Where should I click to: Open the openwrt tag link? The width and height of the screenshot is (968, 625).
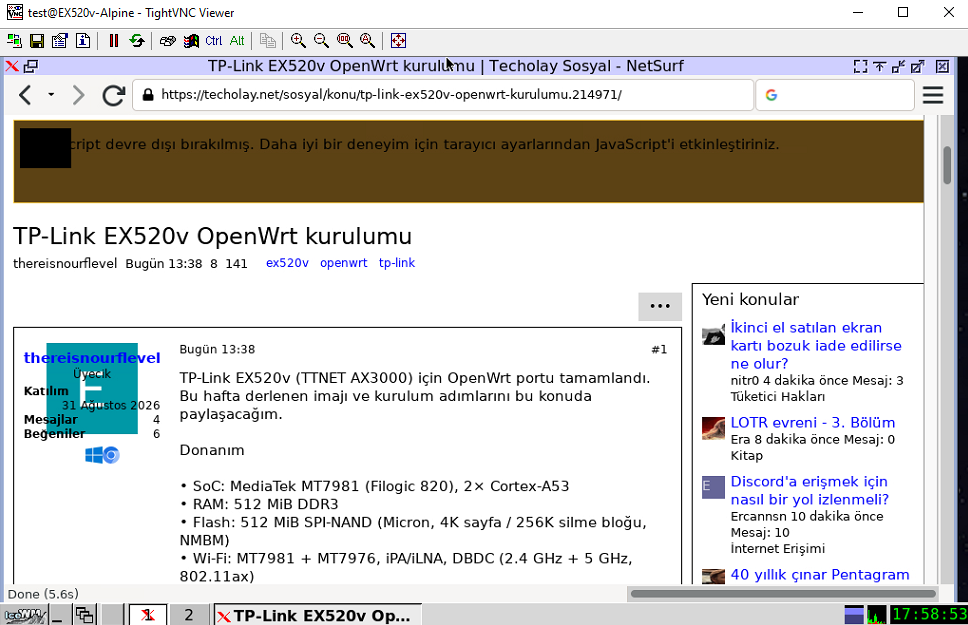[x=343, y=262]
